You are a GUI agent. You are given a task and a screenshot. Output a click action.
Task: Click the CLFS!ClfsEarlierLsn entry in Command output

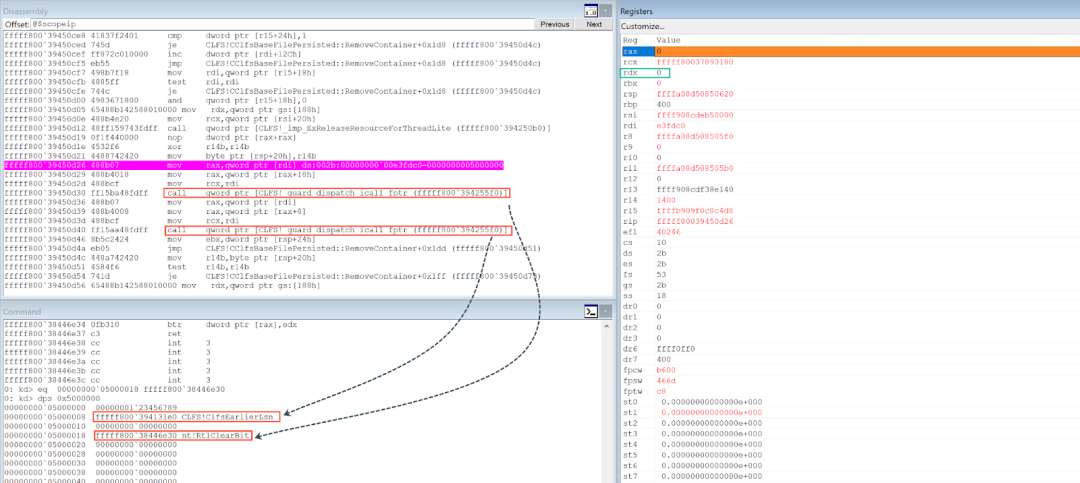(x=186, y=415)
